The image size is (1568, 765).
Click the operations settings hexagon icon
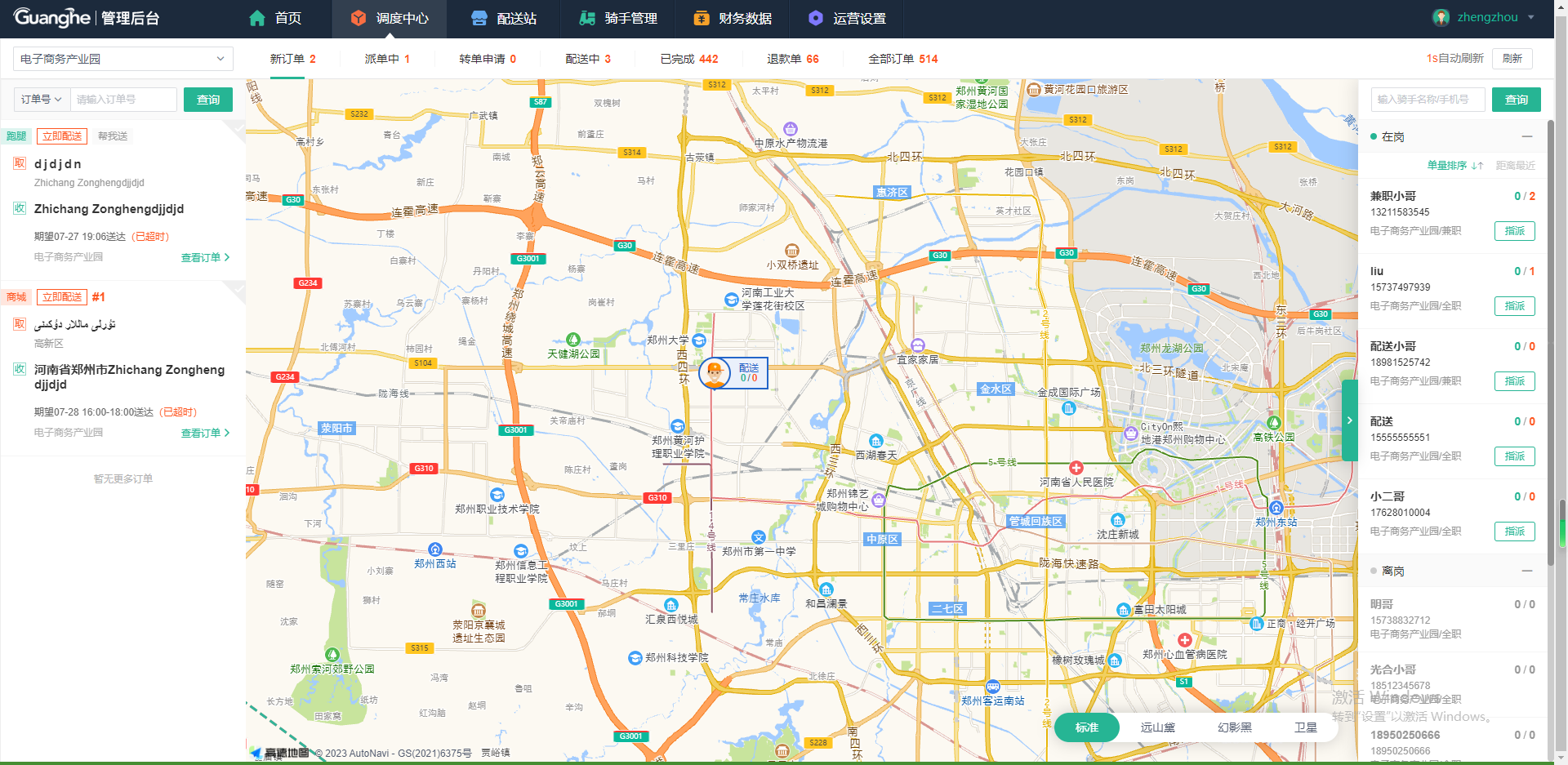point(815,18)
